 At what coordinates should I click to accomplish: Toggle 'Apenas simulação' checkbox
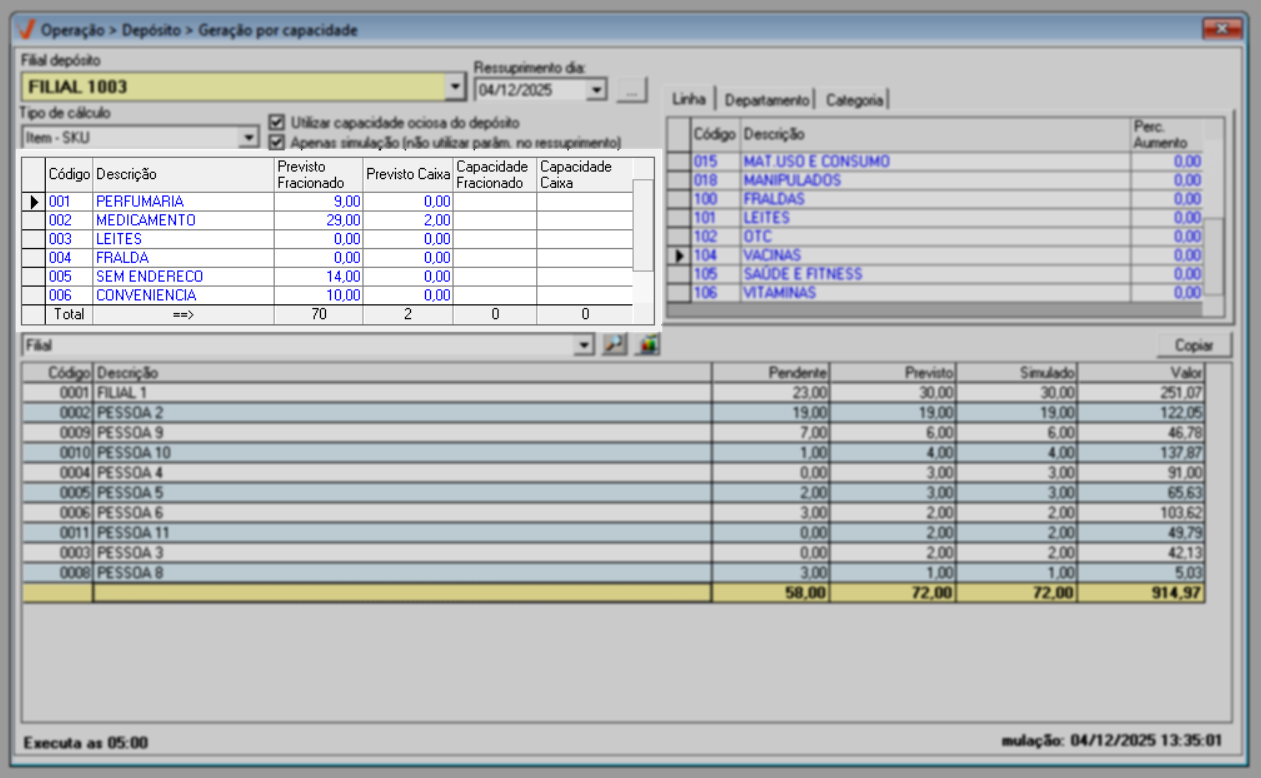[277, 142]
